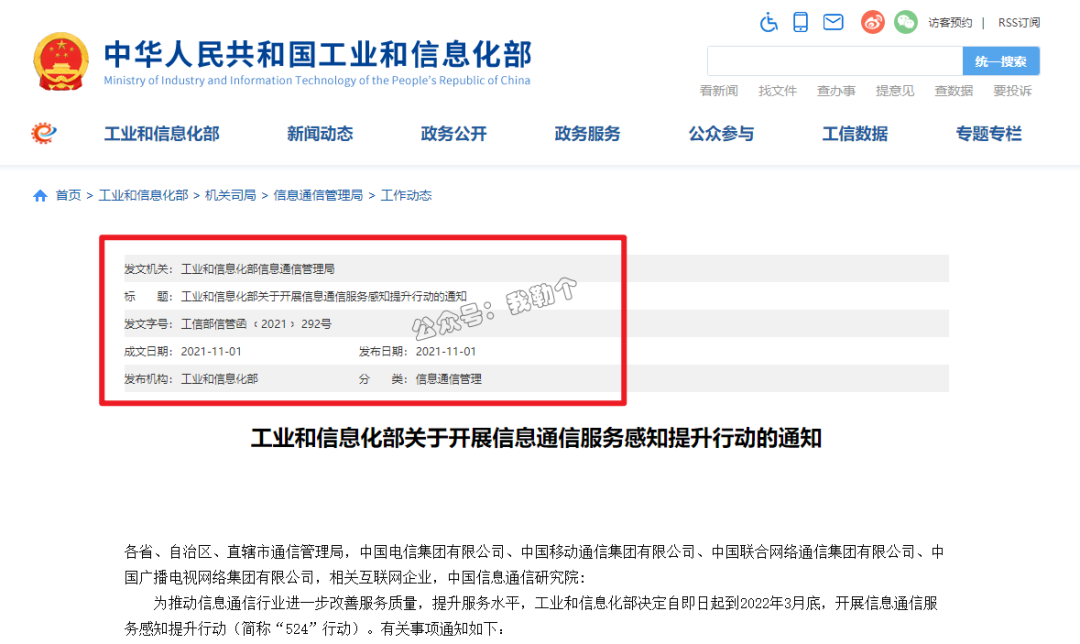Screen dimensions: 1080x644
Task: Open the mobile version phone icon
Action: pyautogui.click(x=800, y=22)
